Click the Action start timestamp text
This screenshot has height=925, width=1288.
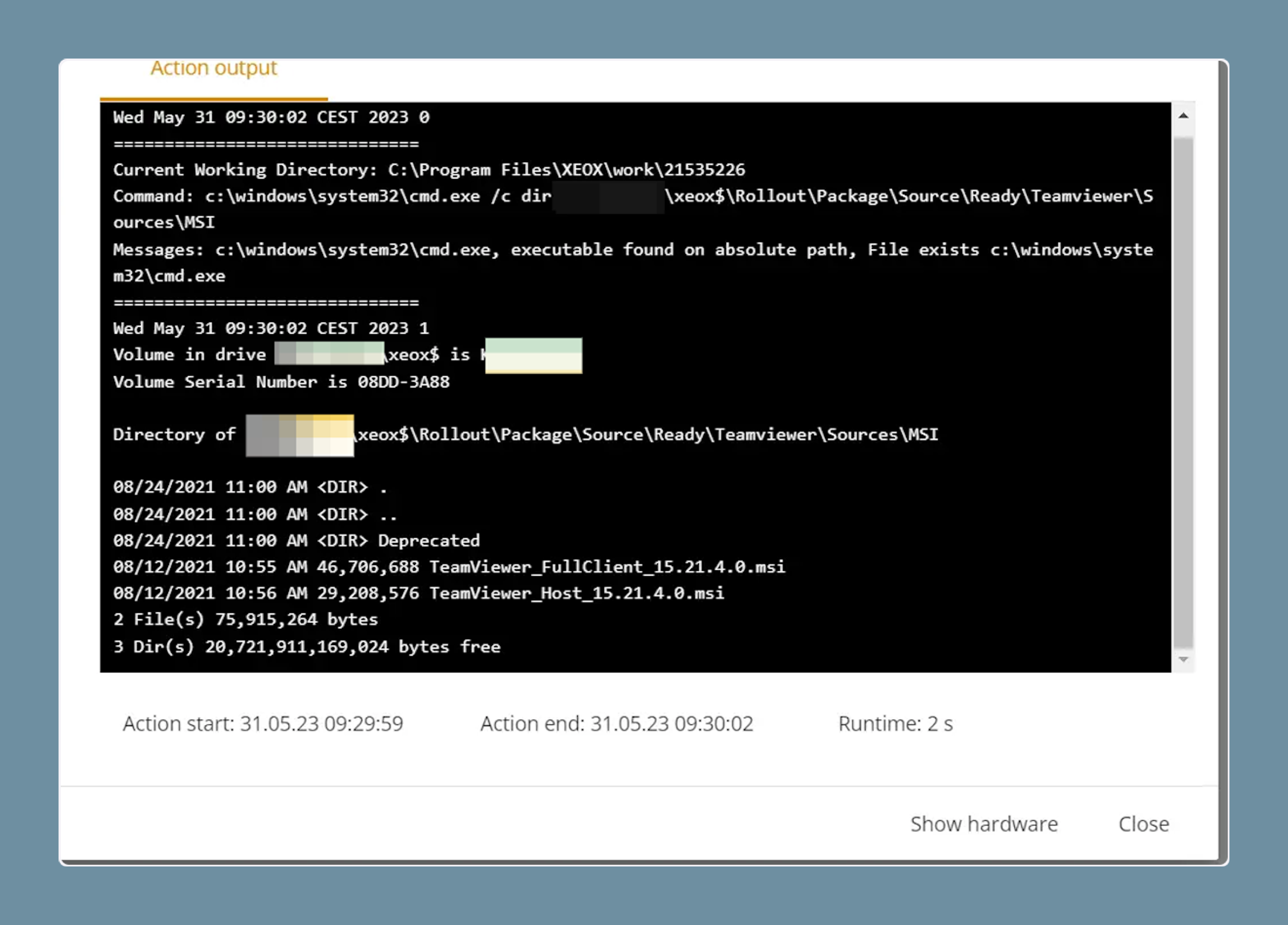263,724
